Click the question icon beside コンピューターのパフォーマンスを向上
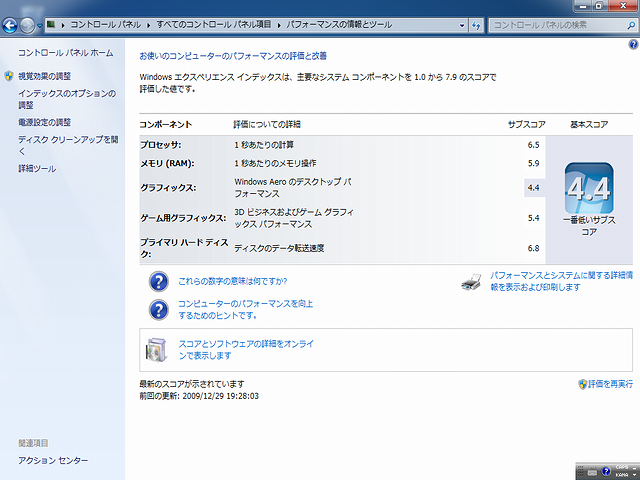The width and height of the screenshot is (640, 480). 159,310
